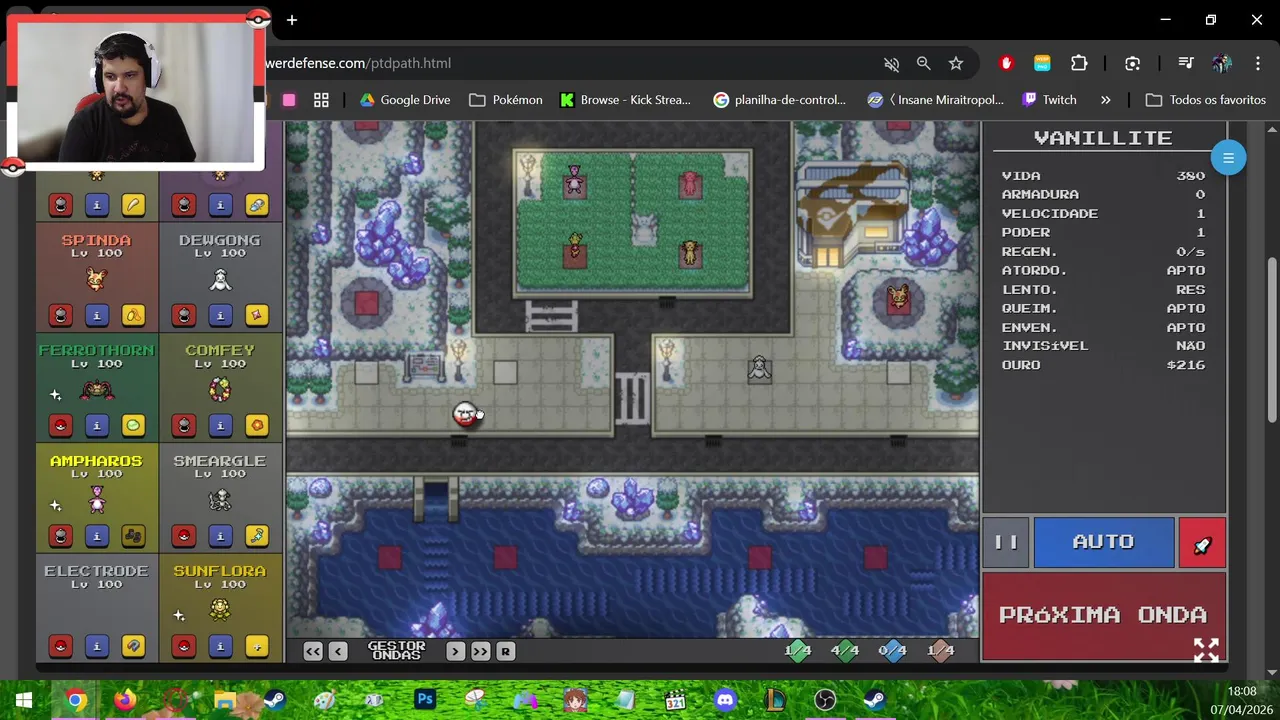Click the R reset wave button
Image resolution: width=1280 pixels, height=720 pixels.
[505, 651]
